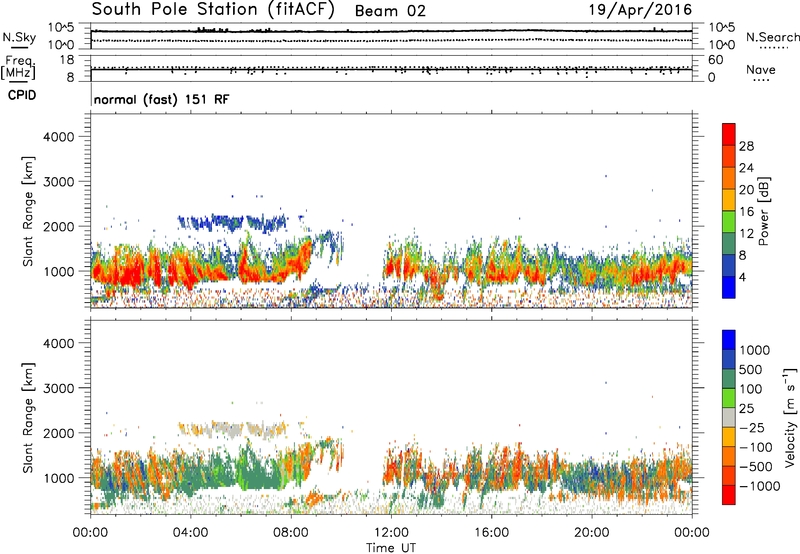This screenshot has width=800, height=554.
Task: Click the '-25' tick on the velocity scale
Action: (x=752, y=428)
